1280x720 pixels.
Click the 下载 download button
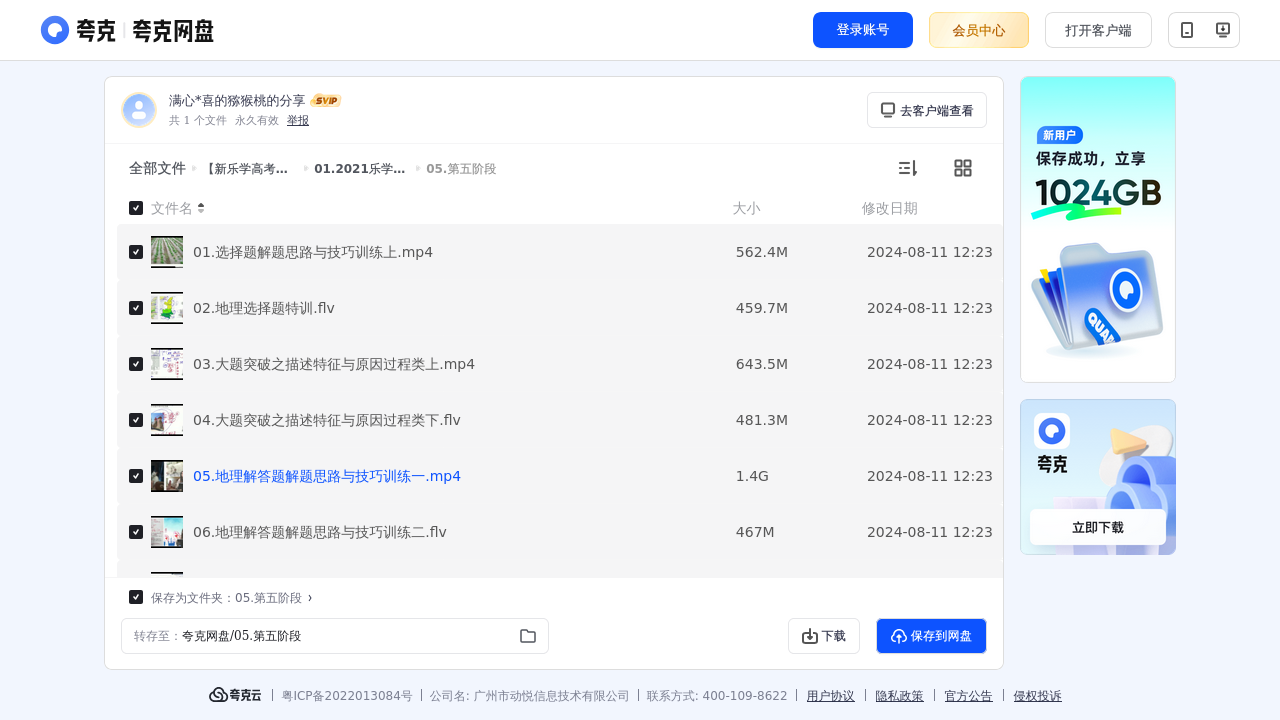pos(824,636)
